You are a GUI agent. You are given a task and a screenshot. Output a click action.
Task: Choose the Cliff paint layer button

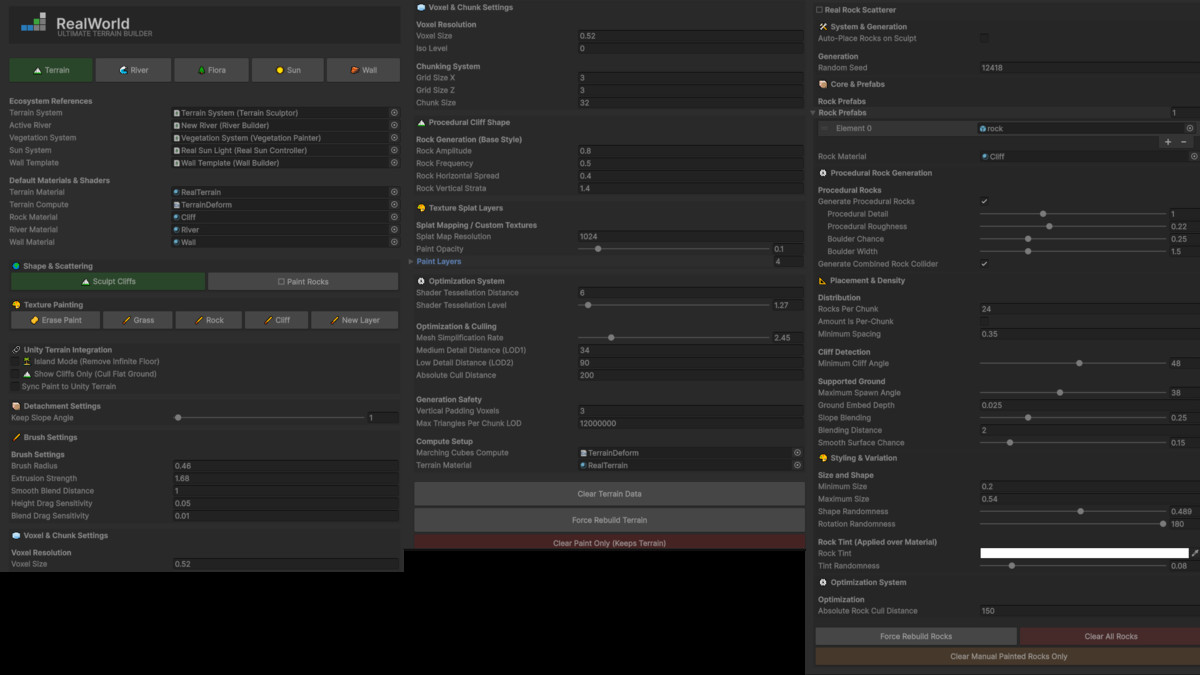coord(277,320)
